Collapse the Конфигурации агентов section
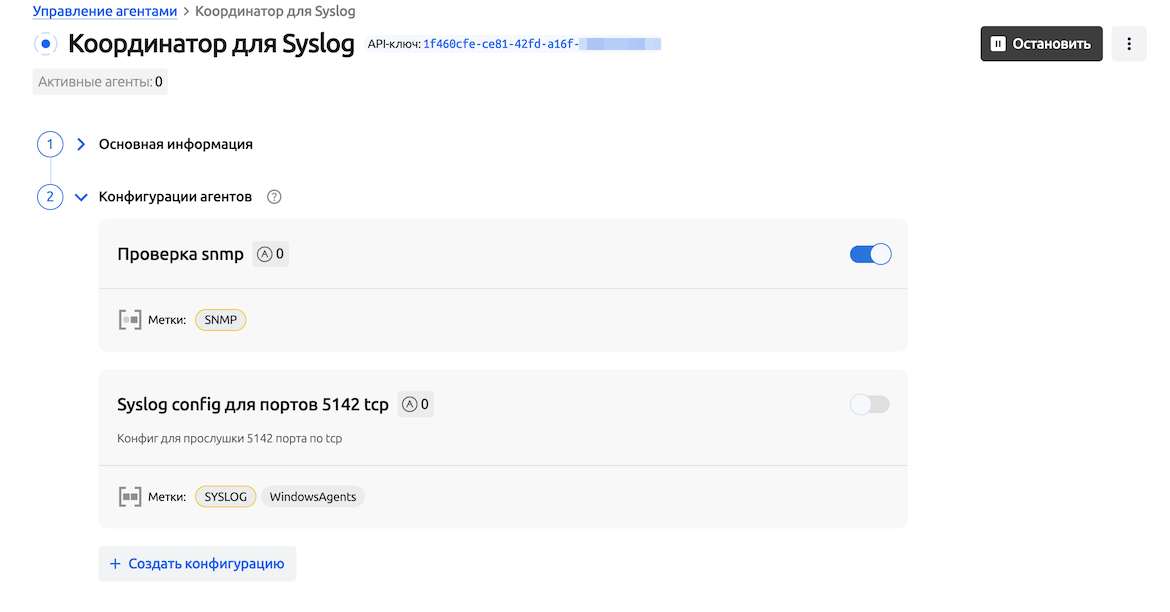This screenshot has width=1170, height=612. pyautogui.click(x=82, y=197)
